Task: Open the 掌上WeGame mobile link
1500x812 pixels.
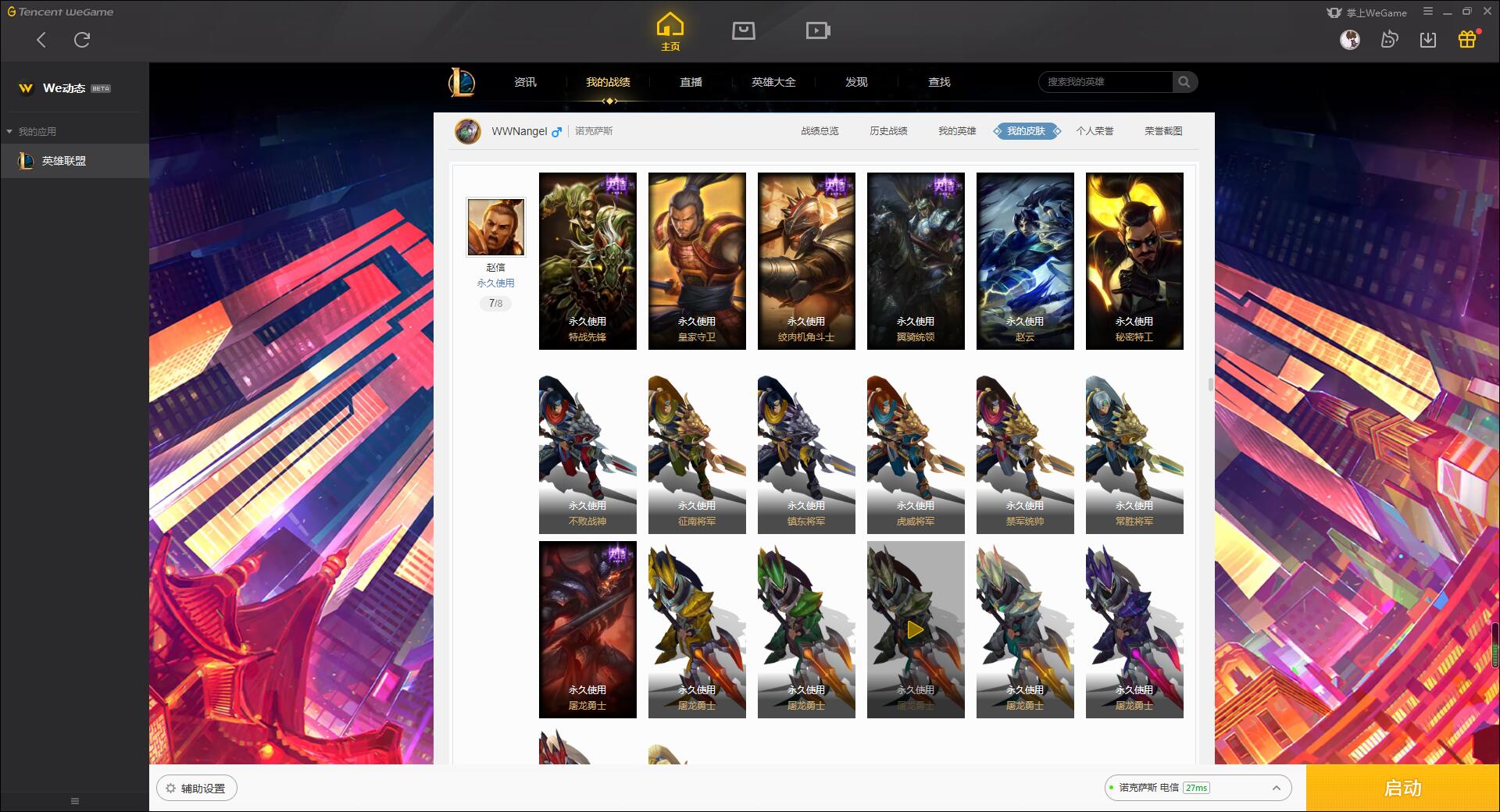Action: click(1367, 12)
